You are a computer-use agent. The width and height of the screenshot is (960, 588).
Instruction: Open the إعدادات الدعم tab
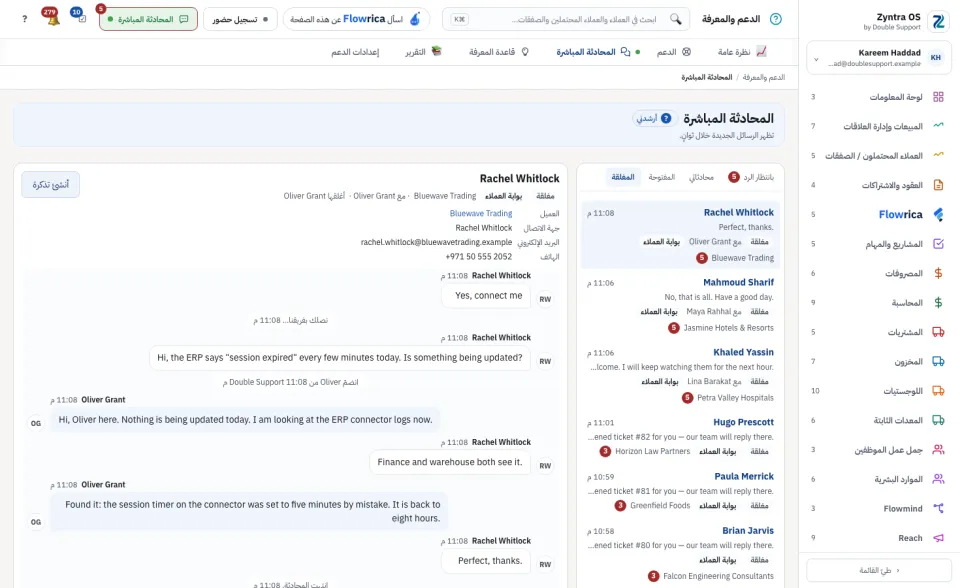pos(355,52)
